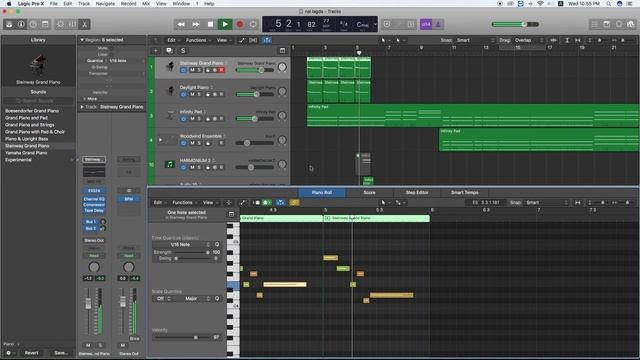Toggle the Tracks automation button
Screen dimensions: 640x360
(x=242, y=40)
